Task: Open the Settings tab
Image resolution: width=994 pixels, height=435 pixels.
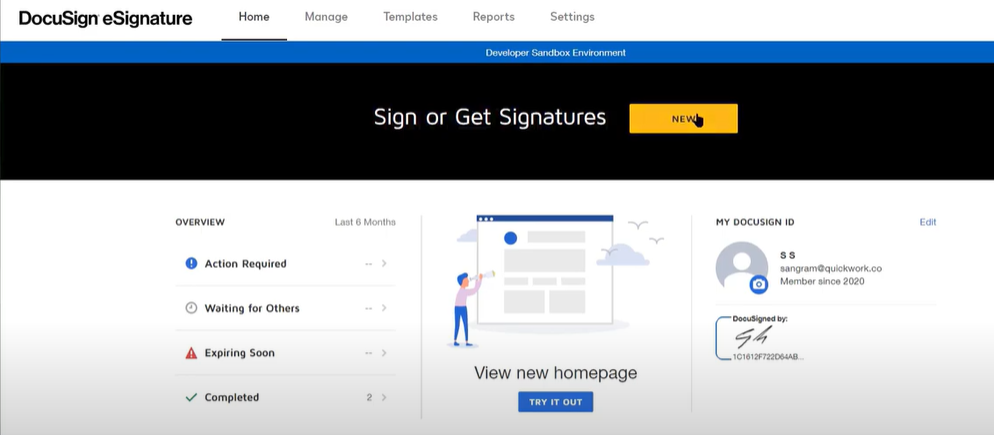Action: (x=572, y=17)
